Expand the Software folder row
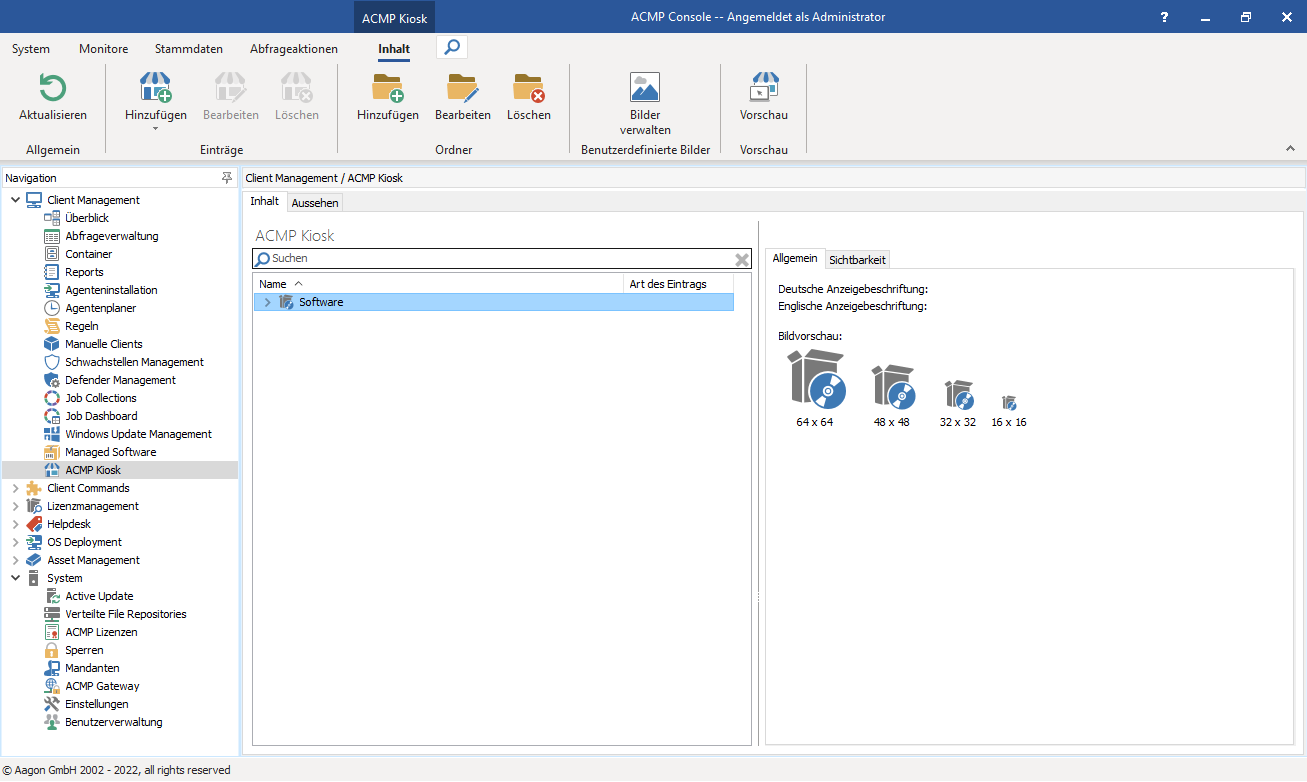The image size is (1307, 782). coord(267,302)
